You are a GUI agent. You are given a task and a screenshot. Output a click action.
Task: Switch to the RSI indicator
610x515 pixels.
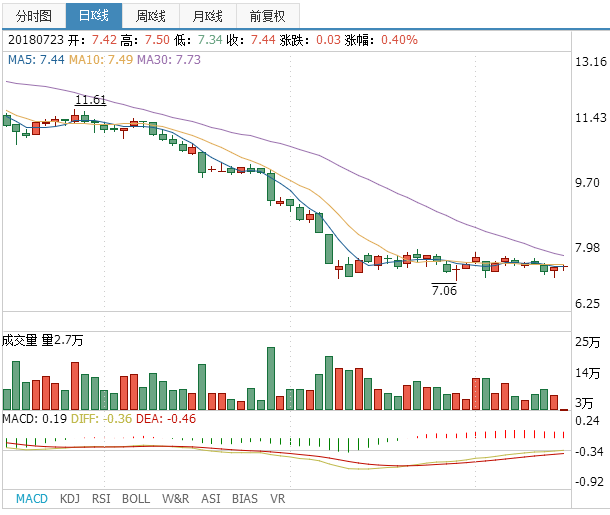(101, 499)
